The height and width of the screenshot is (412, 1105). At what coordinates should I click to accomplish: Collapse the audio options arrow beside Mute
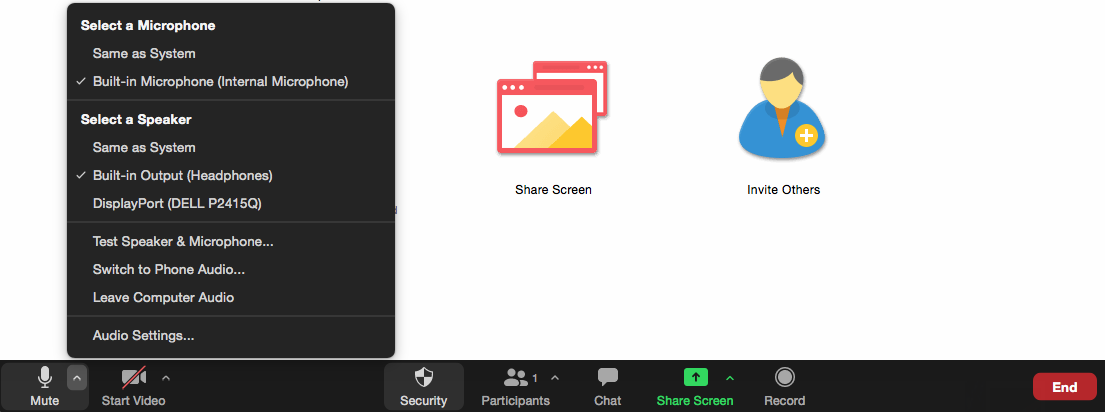point(77,378)
